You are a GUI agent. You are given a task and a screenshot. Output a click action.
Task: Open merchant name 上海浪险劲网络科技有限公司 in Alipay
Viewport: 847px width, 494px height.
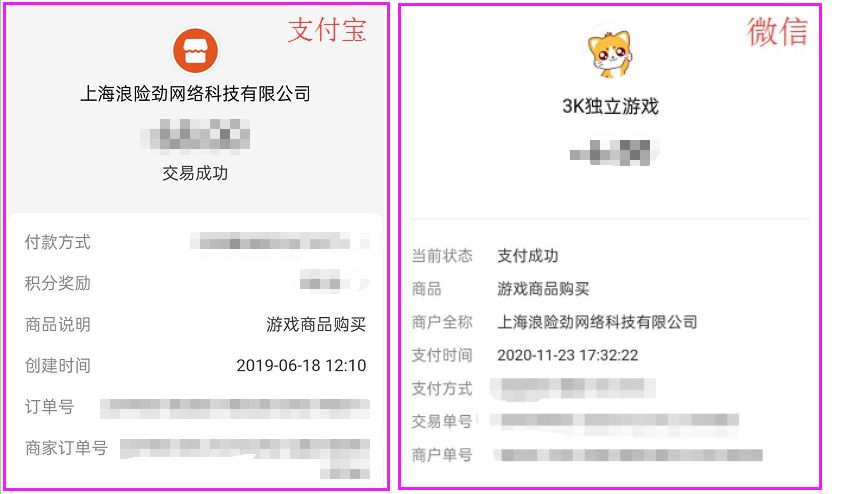tap(196, 94)
